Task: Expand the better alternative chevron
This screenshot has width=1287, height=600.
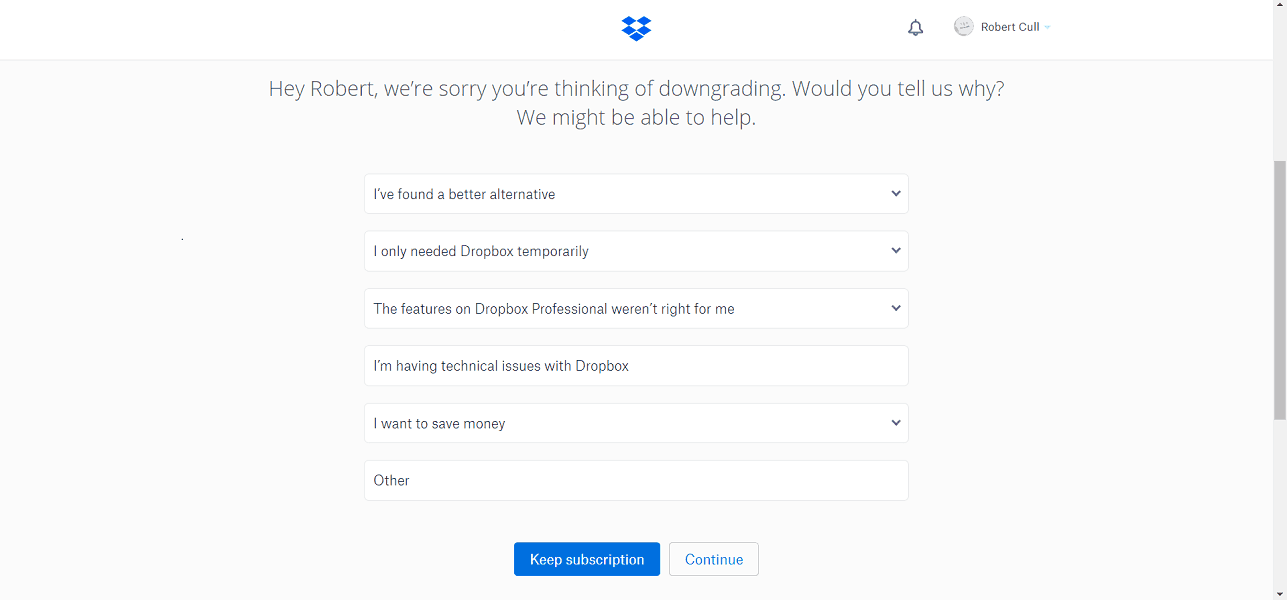Action: tap(896, 194)
